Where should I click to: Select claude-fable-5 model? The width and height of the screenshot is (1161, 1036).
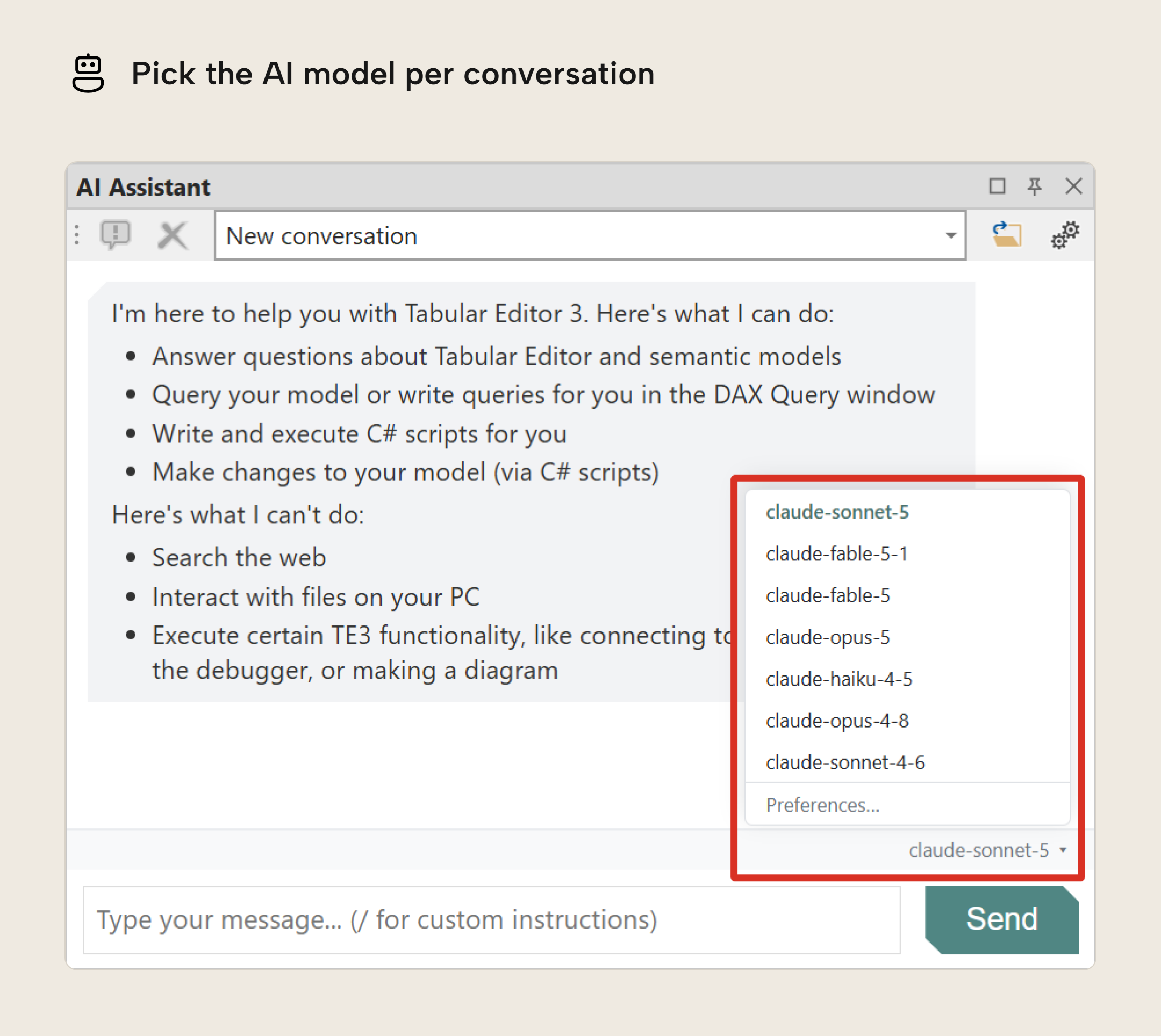(x=908, y=595)
